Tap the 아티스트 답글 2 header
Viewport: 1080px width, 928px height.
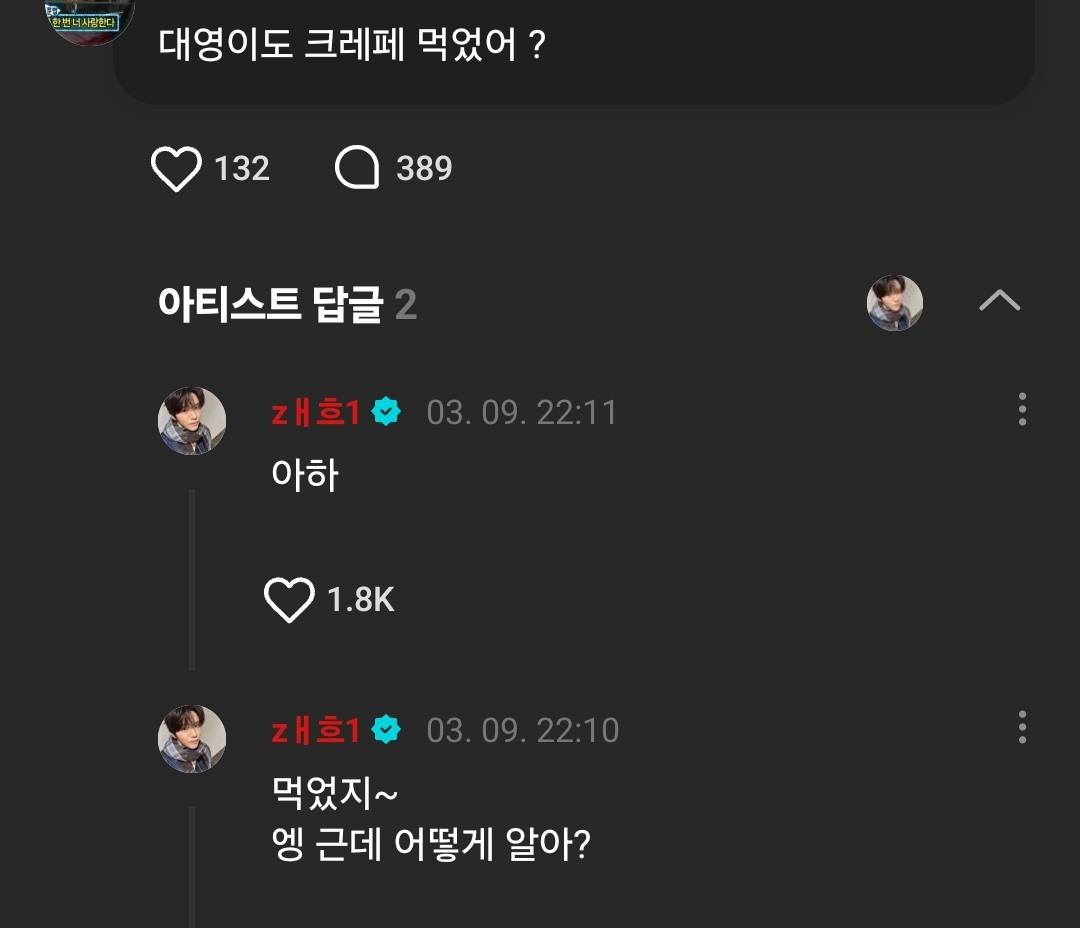click(287, 304)
